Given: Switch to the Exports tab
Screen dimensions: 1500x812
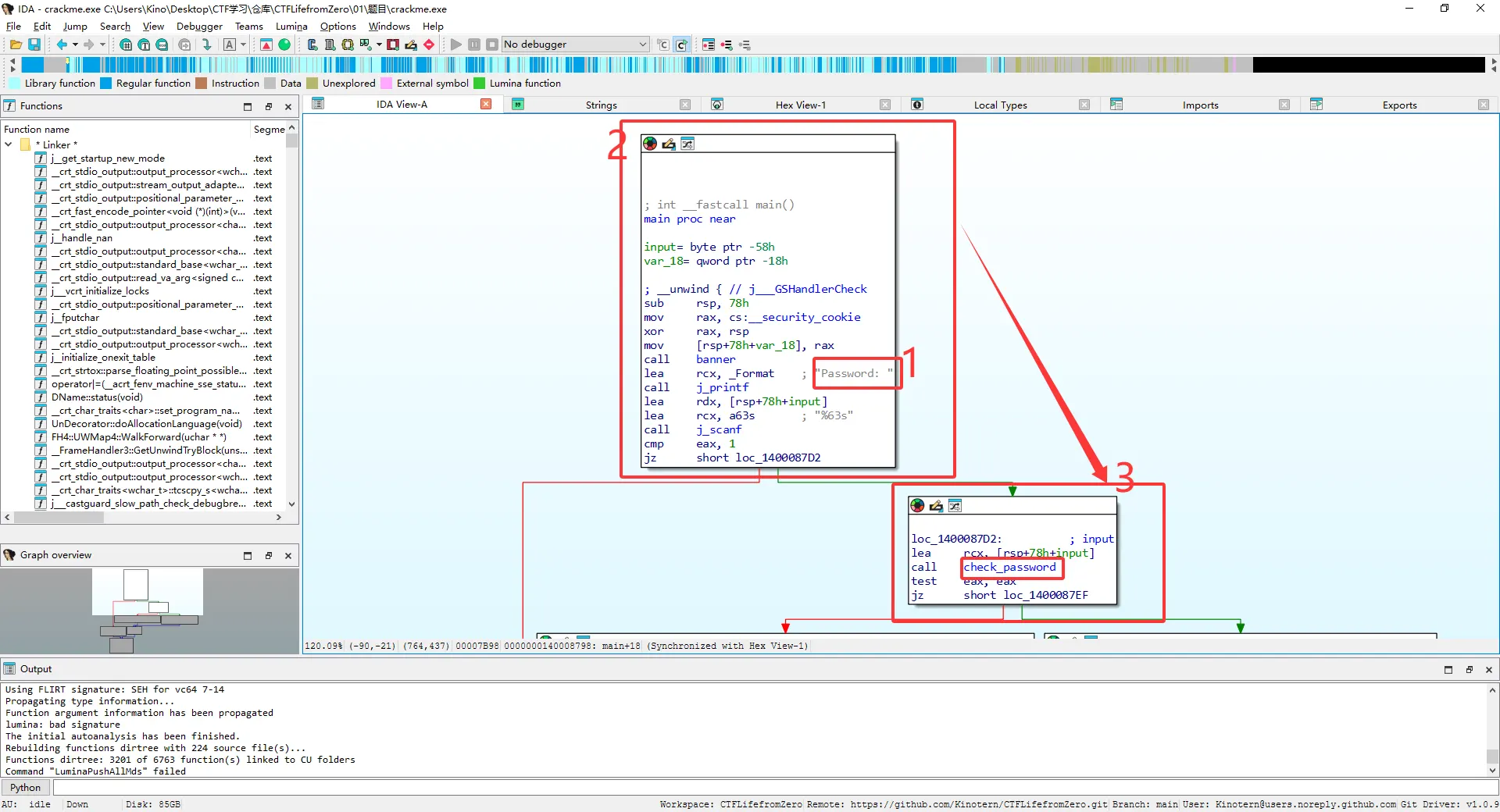Looking at the screenshot, I should [1399, 105].
